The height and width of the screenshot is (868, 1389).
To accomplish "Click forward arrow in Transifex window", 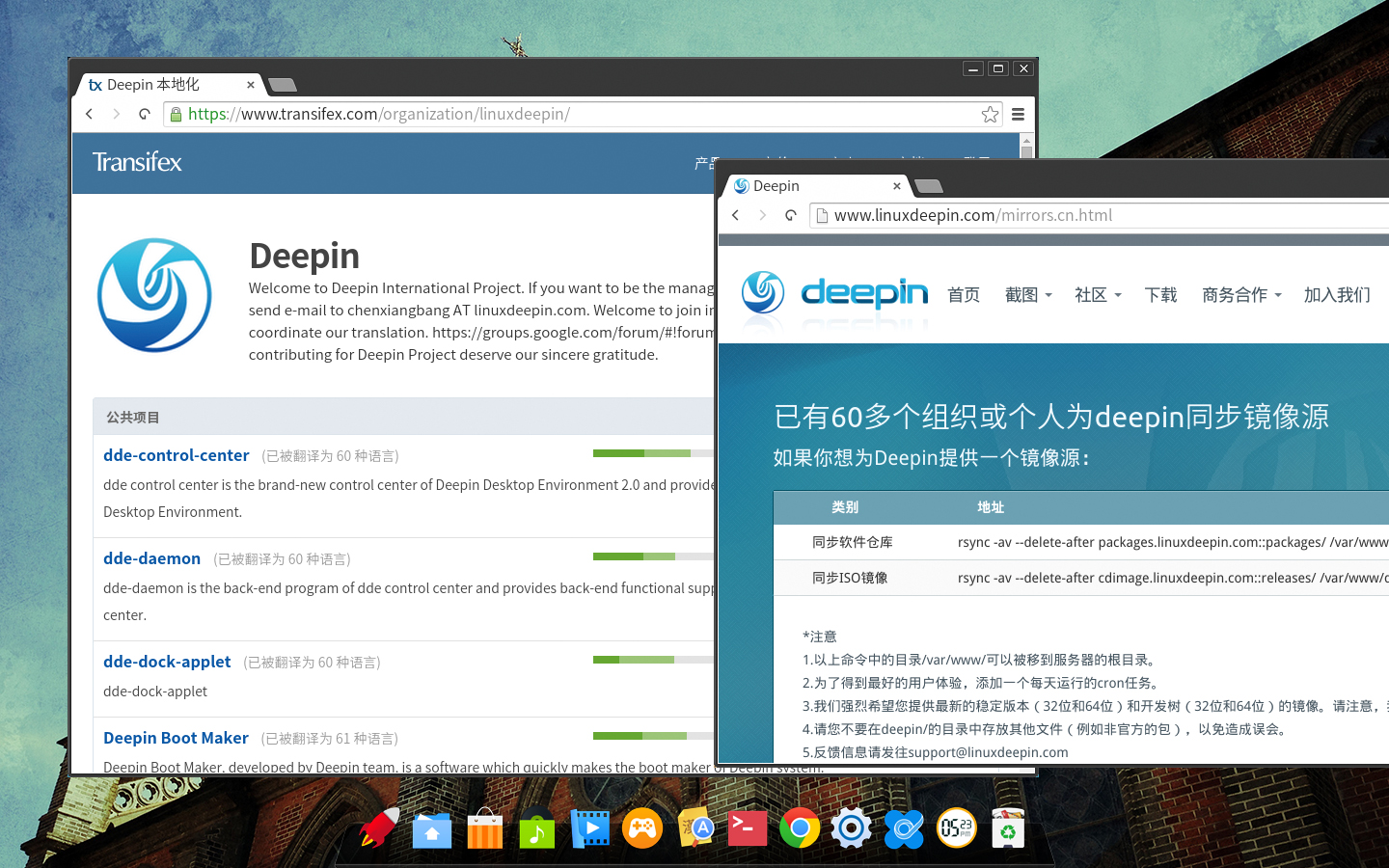I will [117, 114].
